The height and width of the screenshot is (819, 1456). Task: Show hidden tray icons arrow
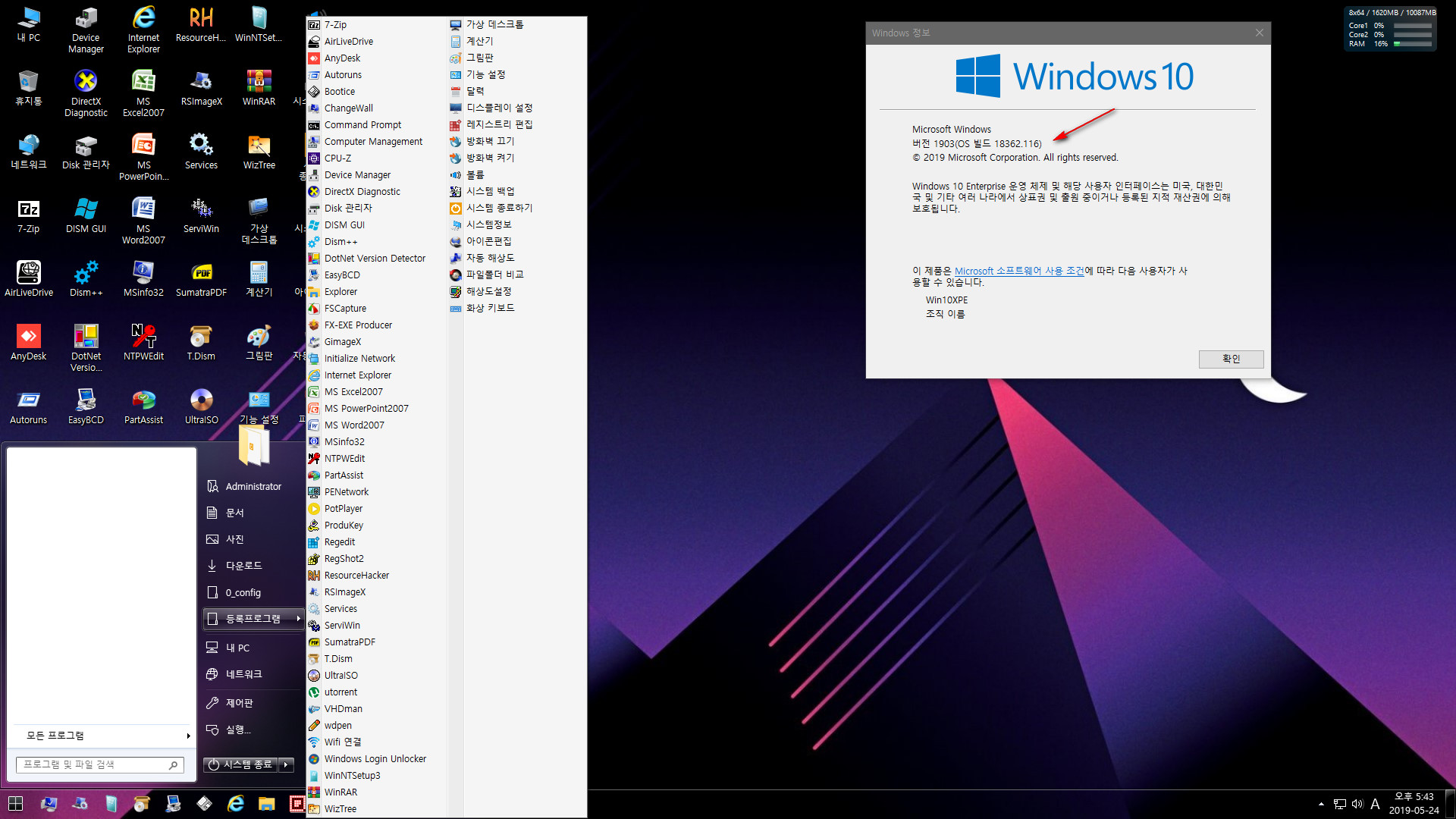pyautogui.click(x=1321, y=804)
